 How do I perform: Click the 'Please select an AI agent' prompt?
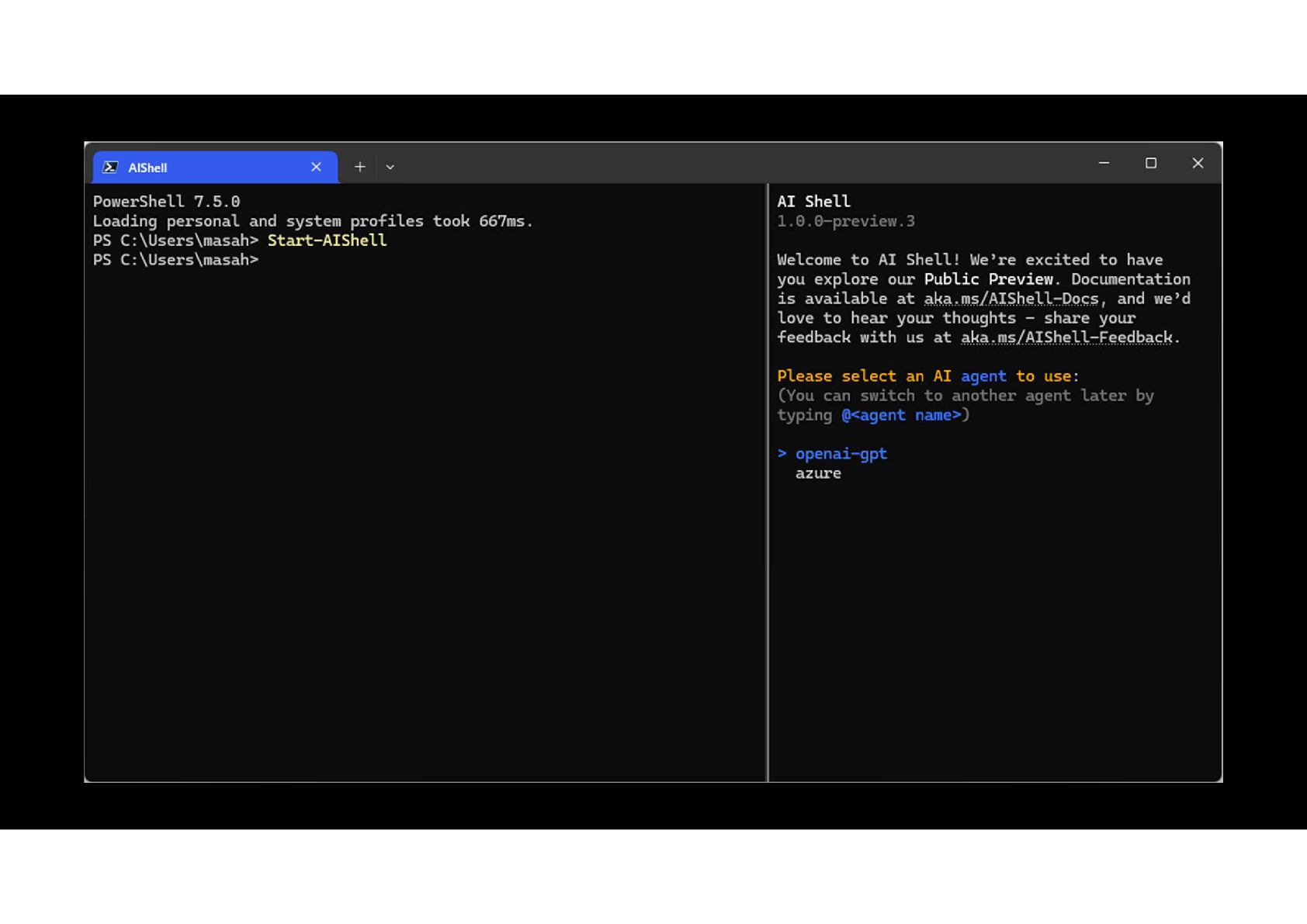pyautogui.click(x=928, y=376)
